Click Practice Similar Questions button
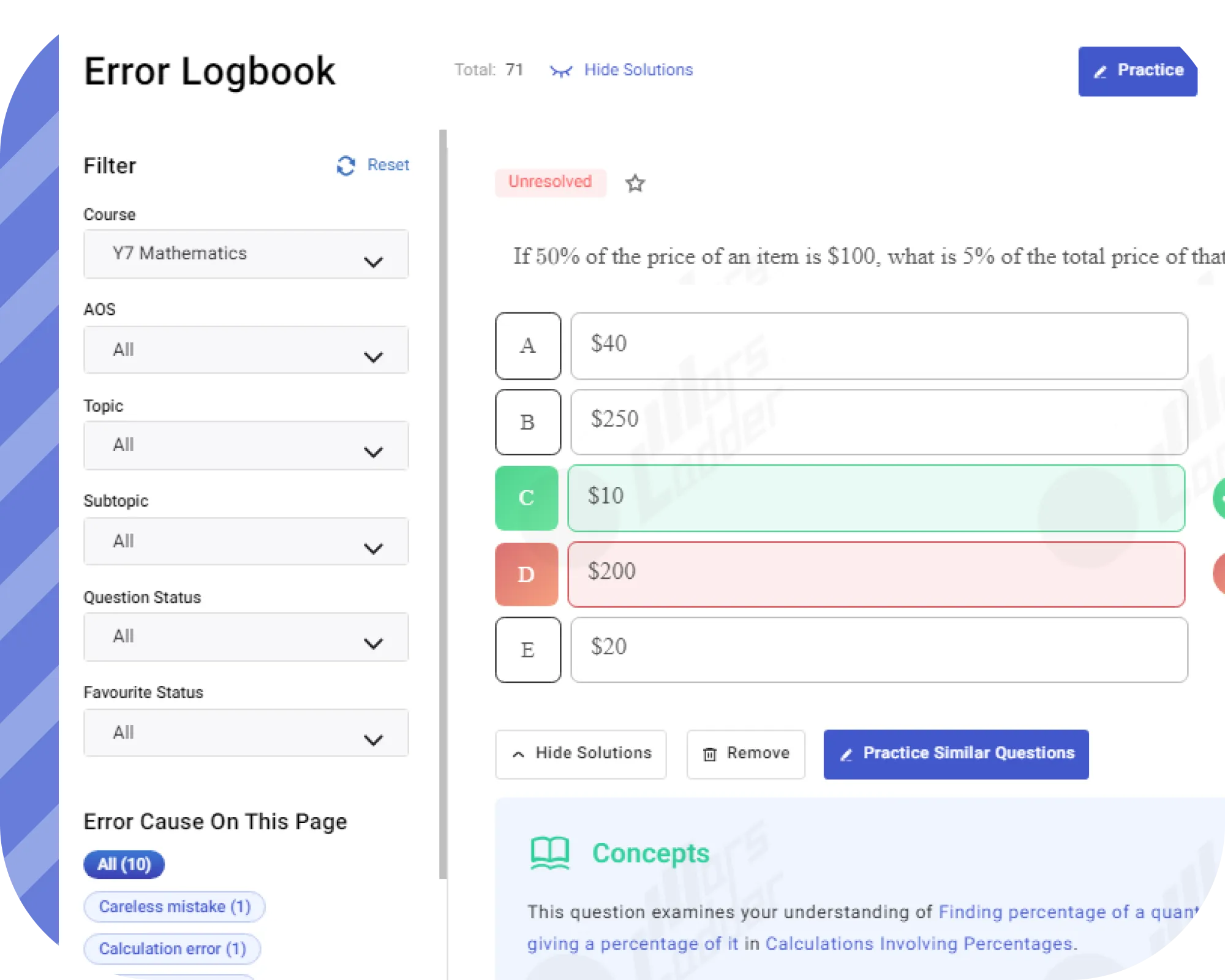 click(956, 754)
